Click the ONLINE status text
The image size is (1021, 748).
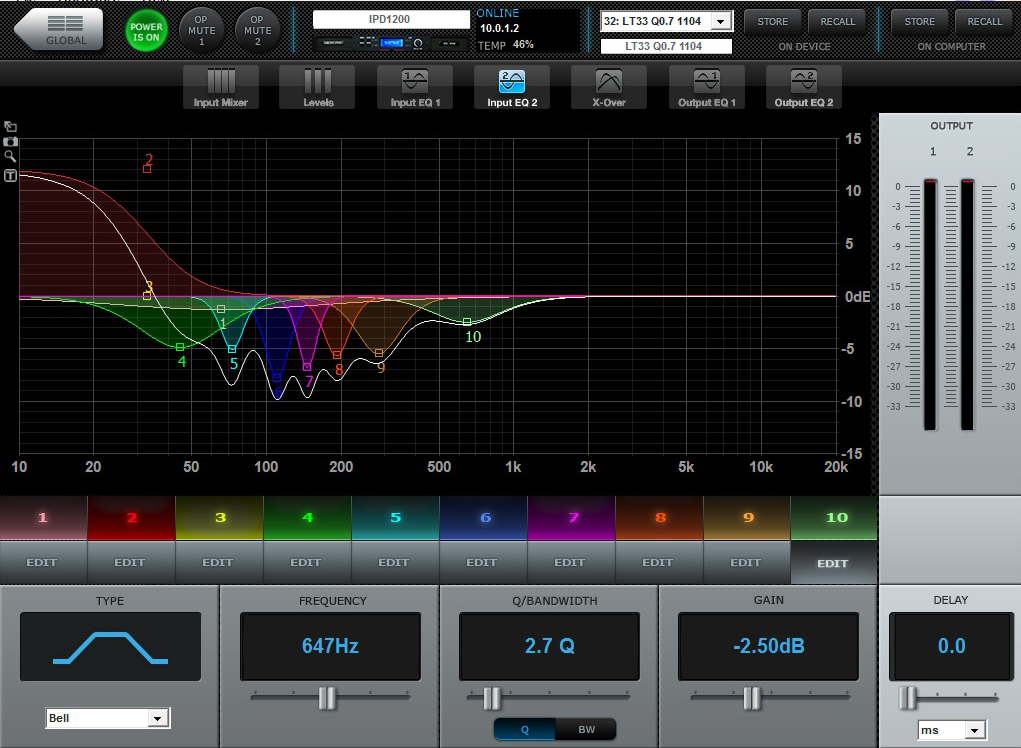coord(498,13)
